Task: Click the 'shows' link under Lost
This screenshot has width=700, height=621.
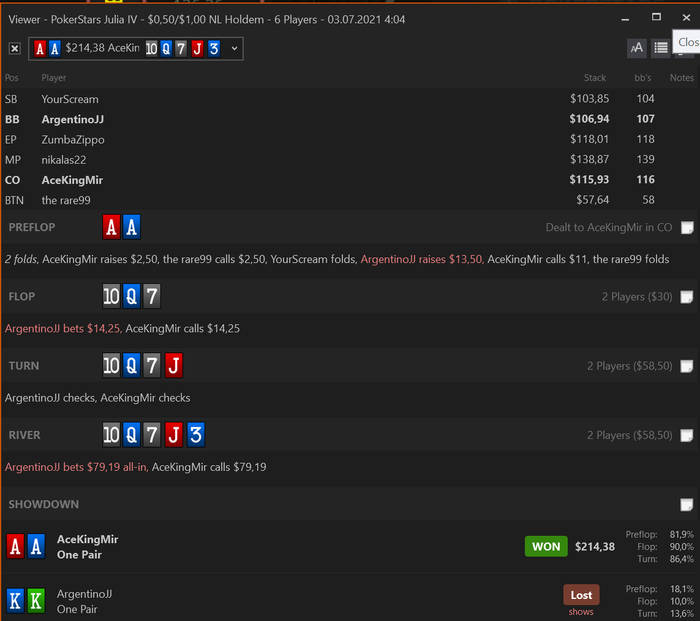Action: click(581, 612)
